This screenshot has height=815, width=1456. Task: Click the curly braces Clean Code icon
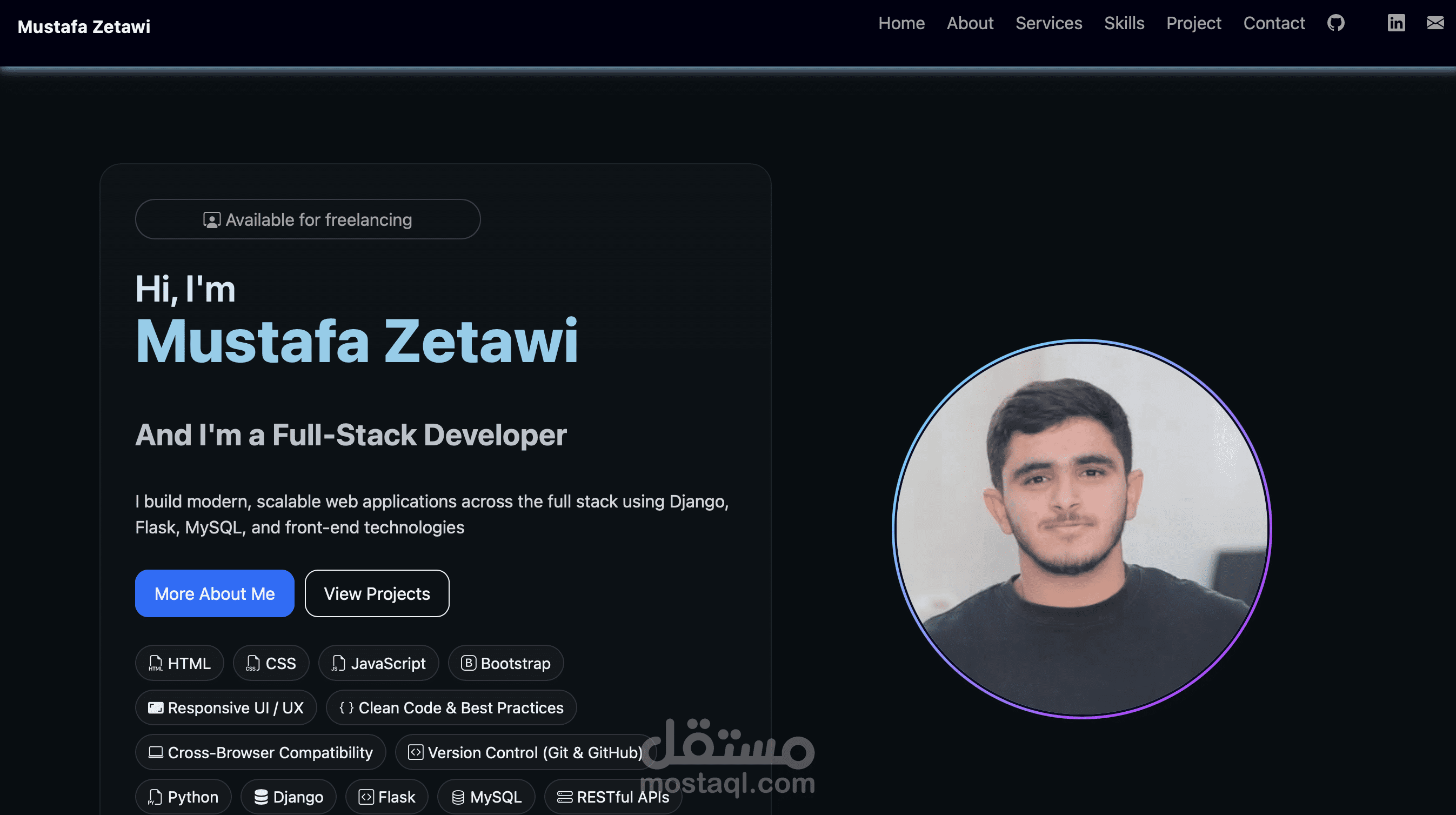point(346,707)
